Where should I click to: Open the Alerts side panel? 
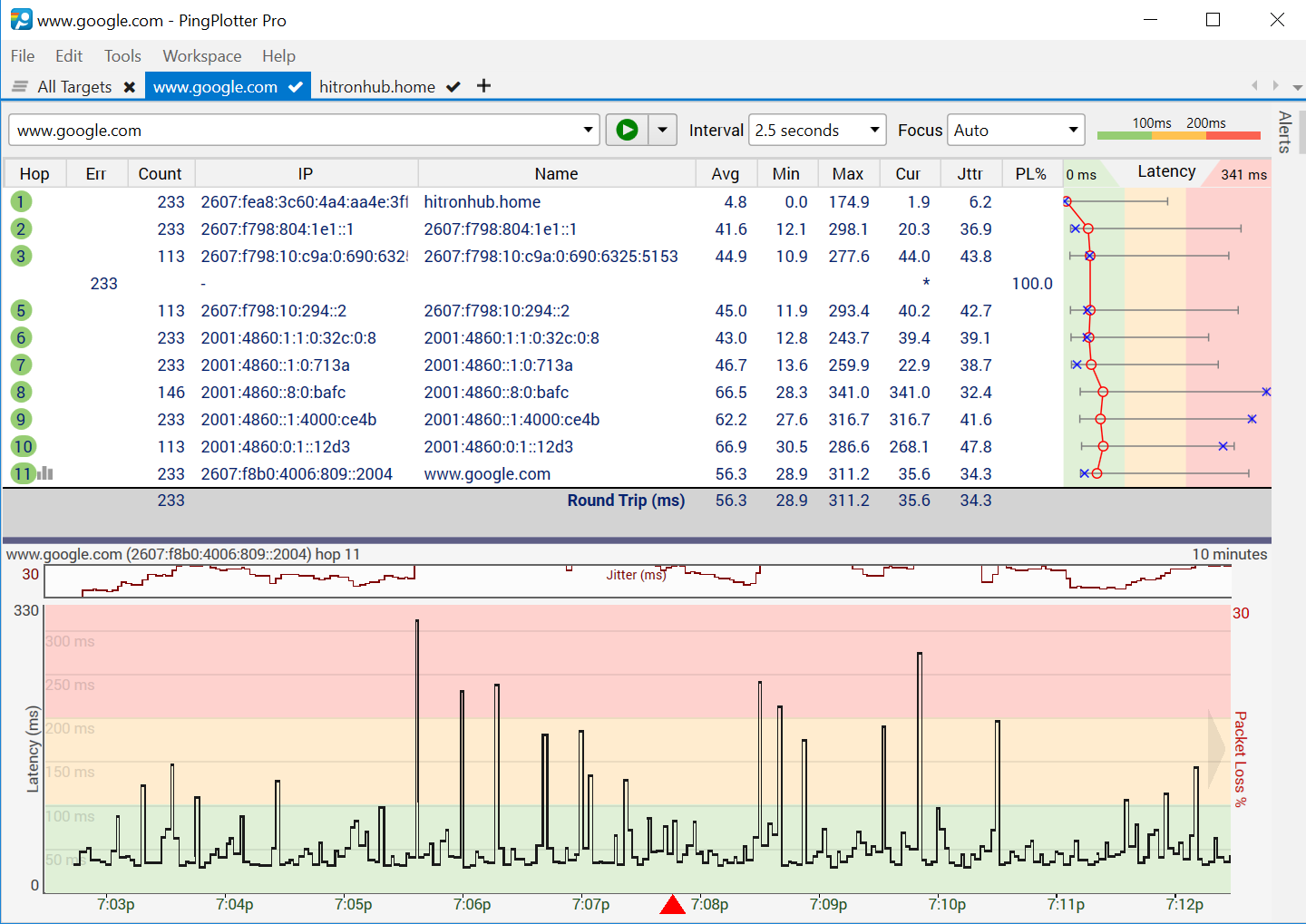click(1284, 132)
